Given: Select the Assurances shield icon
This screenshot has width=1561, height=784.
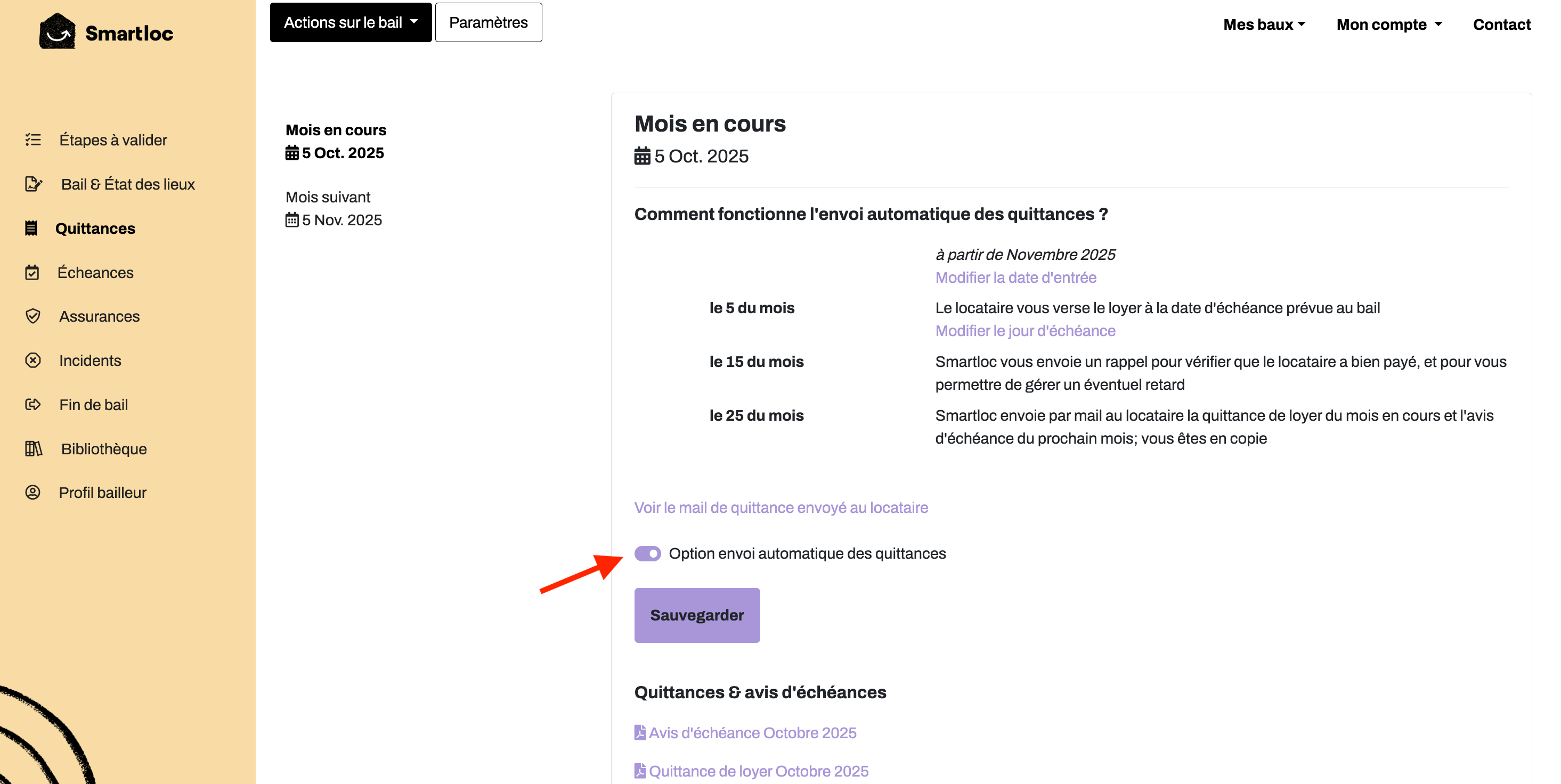Looking at the screenshot, I should tap(34, 316).
